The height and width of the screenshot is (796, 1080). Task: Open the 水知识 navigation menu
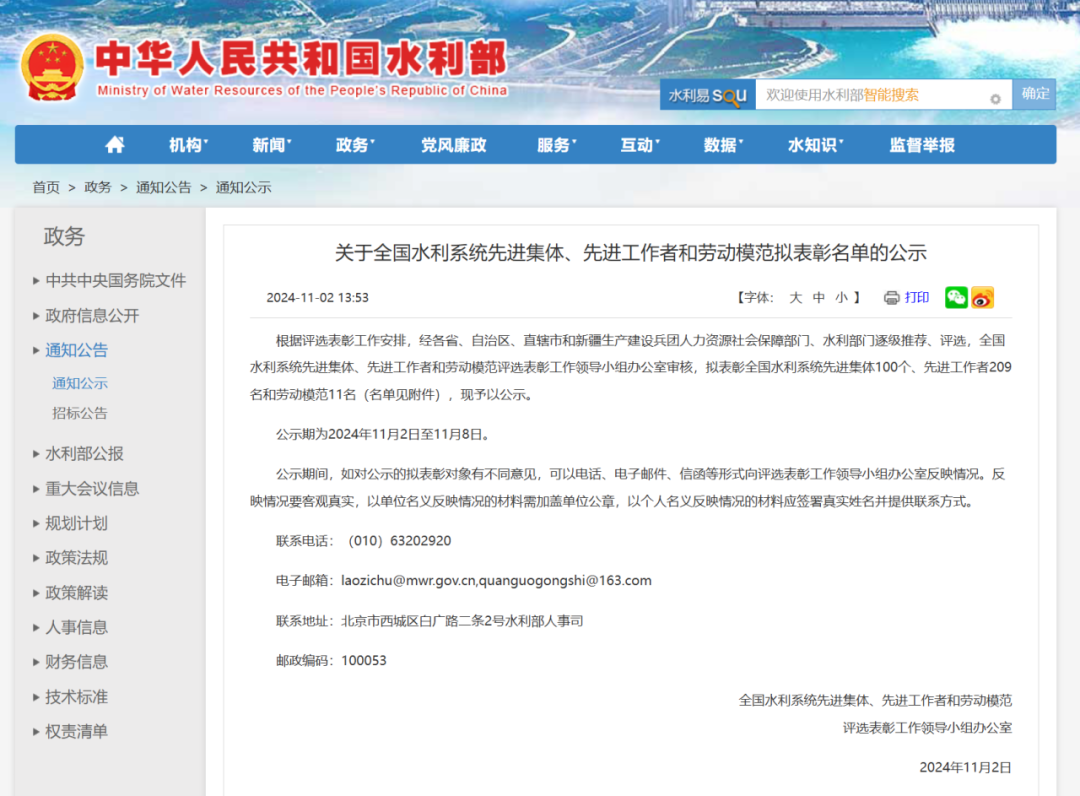point(816,145)
